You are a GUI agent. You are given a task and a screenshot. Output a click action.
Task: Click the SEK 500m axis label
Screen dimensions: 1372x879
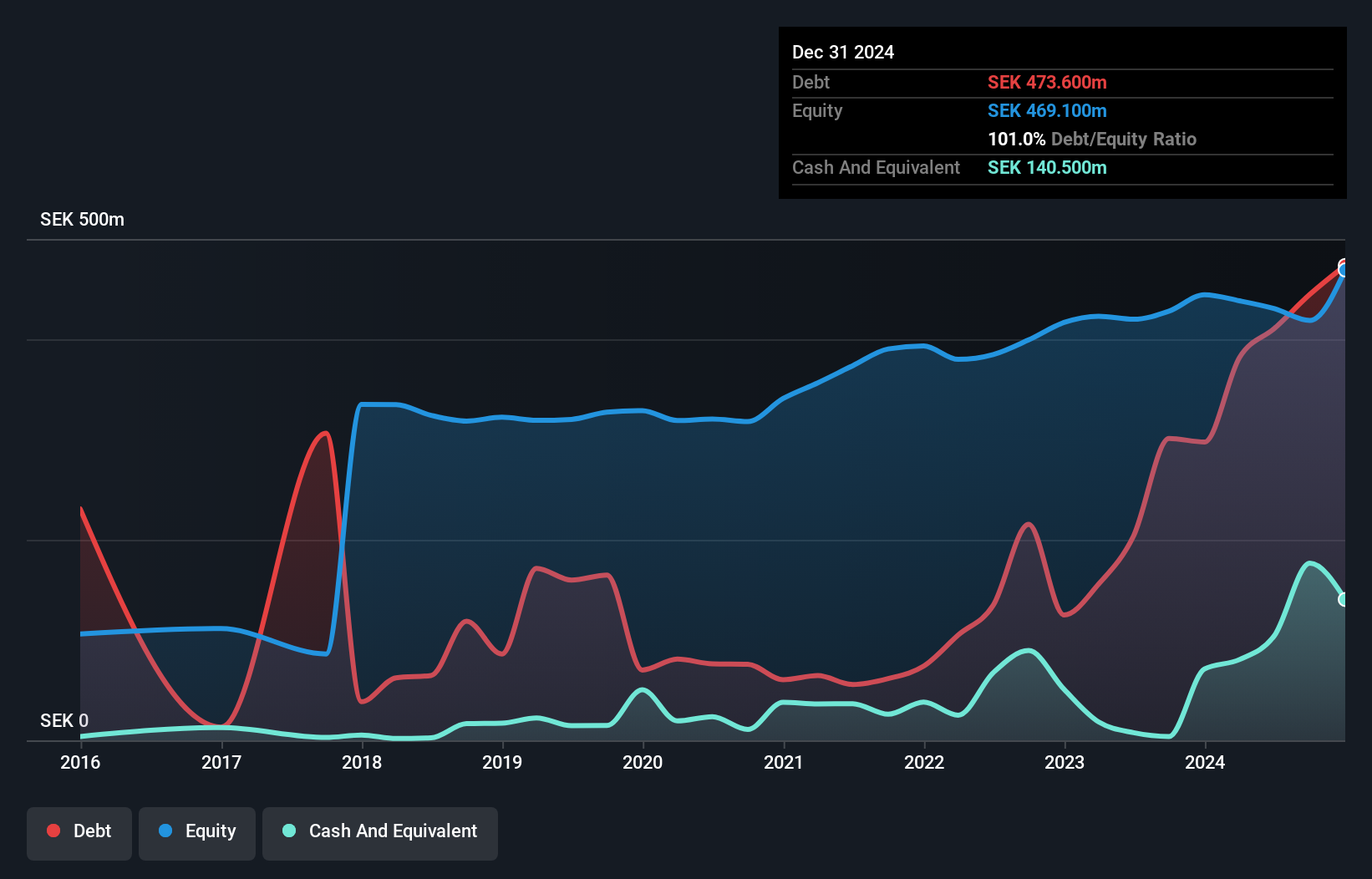tap(82, 220)
